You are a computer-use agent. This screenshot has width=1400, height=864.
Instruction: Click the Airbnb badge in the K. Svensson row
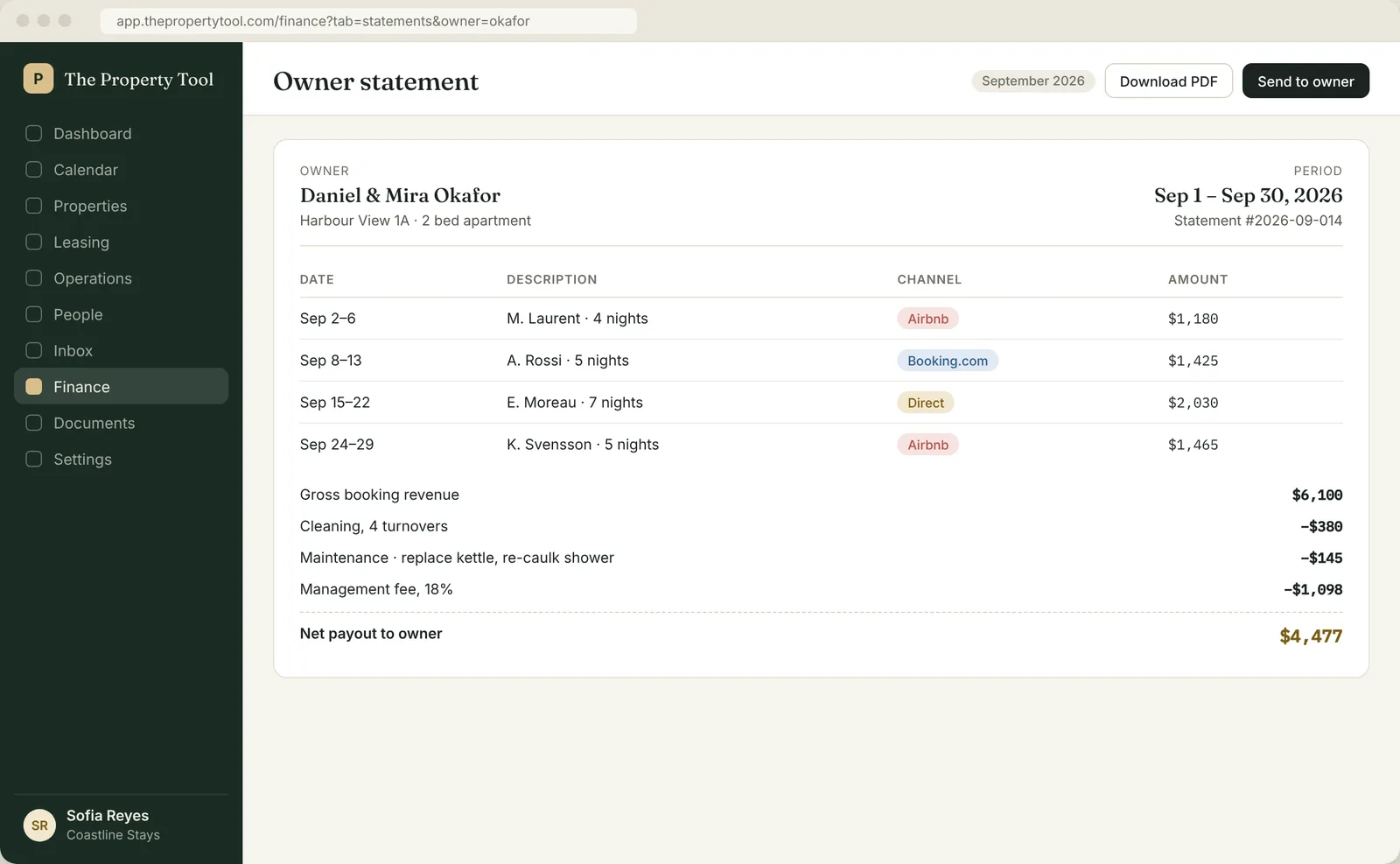(x=927, y=445)
